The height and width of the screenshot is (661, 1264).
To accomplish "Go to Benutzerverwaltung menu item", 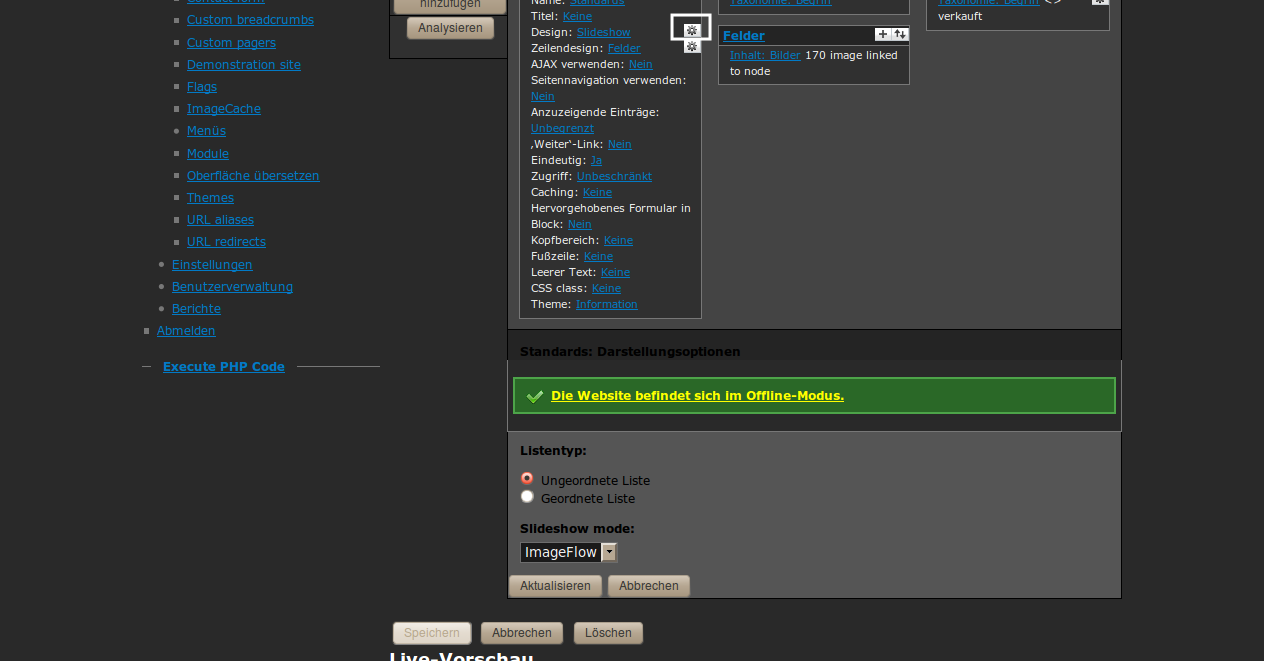I will click(x=232, y=287).
